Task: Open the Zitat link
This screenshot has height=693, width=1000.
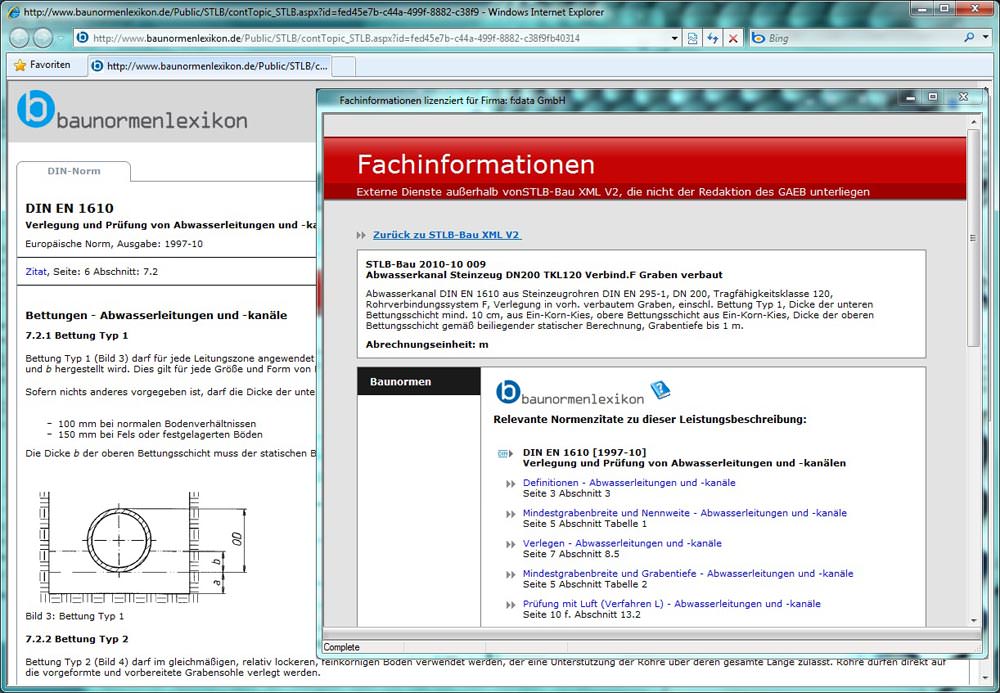Action: pos(36,272)
